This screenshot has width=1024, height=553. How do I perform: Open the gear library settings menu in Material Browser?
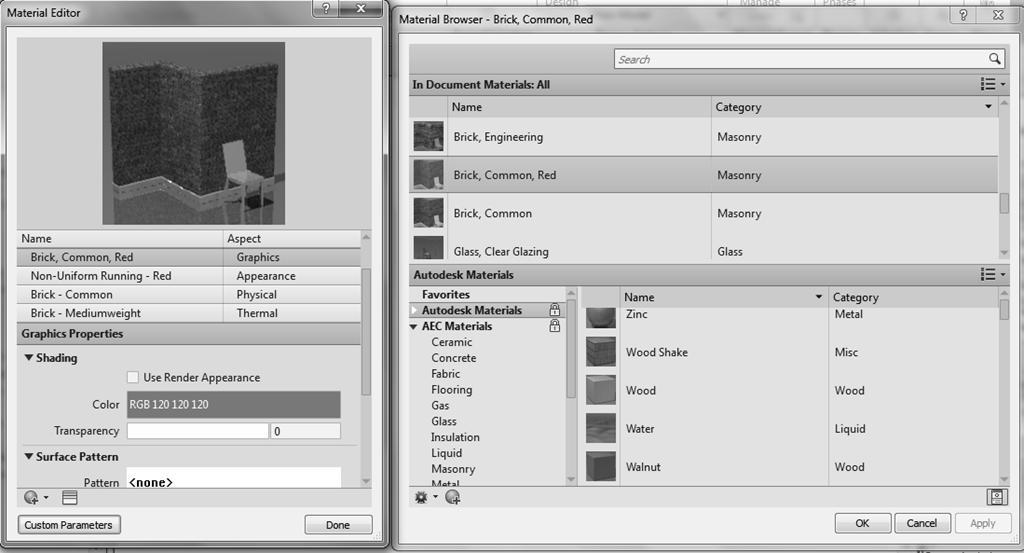coord(425,498)
